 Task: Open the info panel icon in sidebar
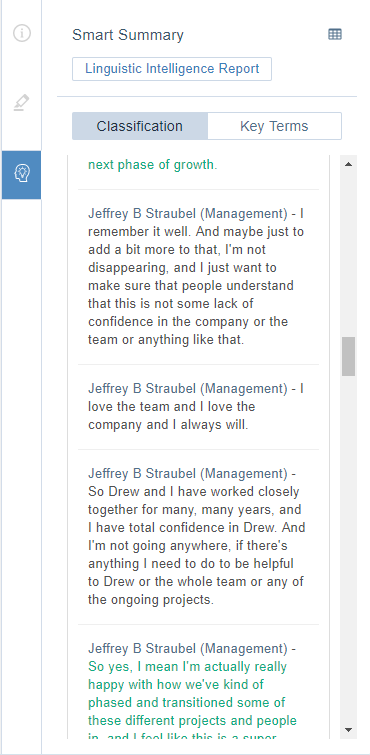[x=22, y=33]
